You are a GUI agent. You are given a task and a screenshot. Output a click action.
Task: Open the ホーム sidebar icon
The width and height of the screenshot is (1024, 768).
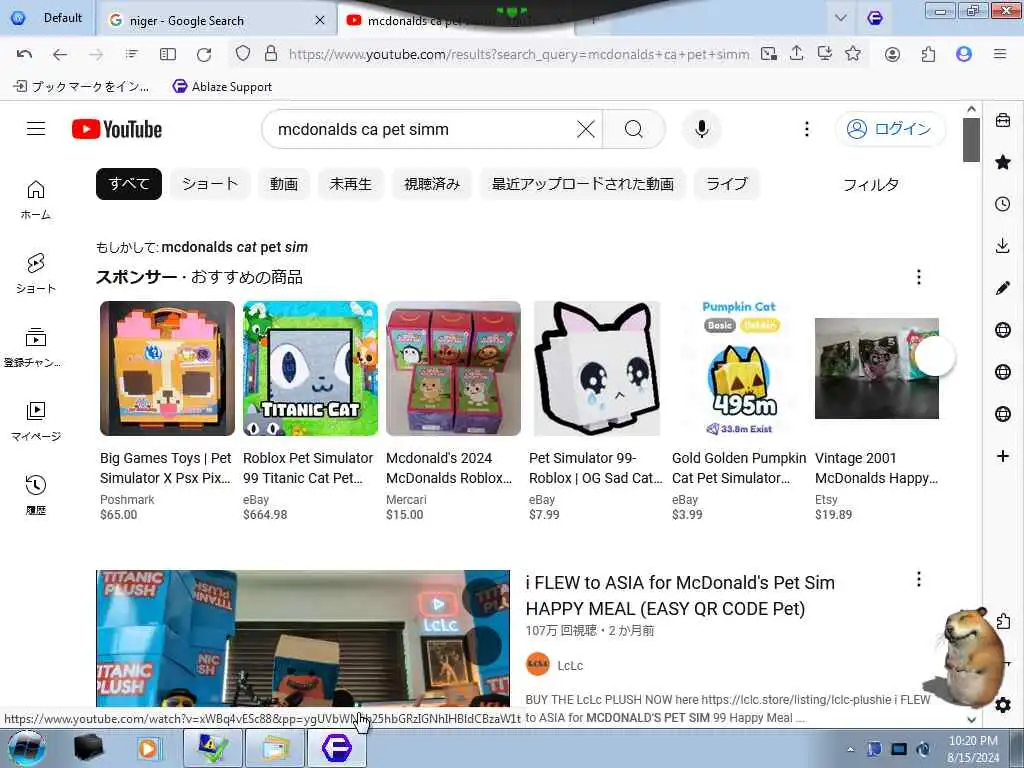tap(36, 200)
